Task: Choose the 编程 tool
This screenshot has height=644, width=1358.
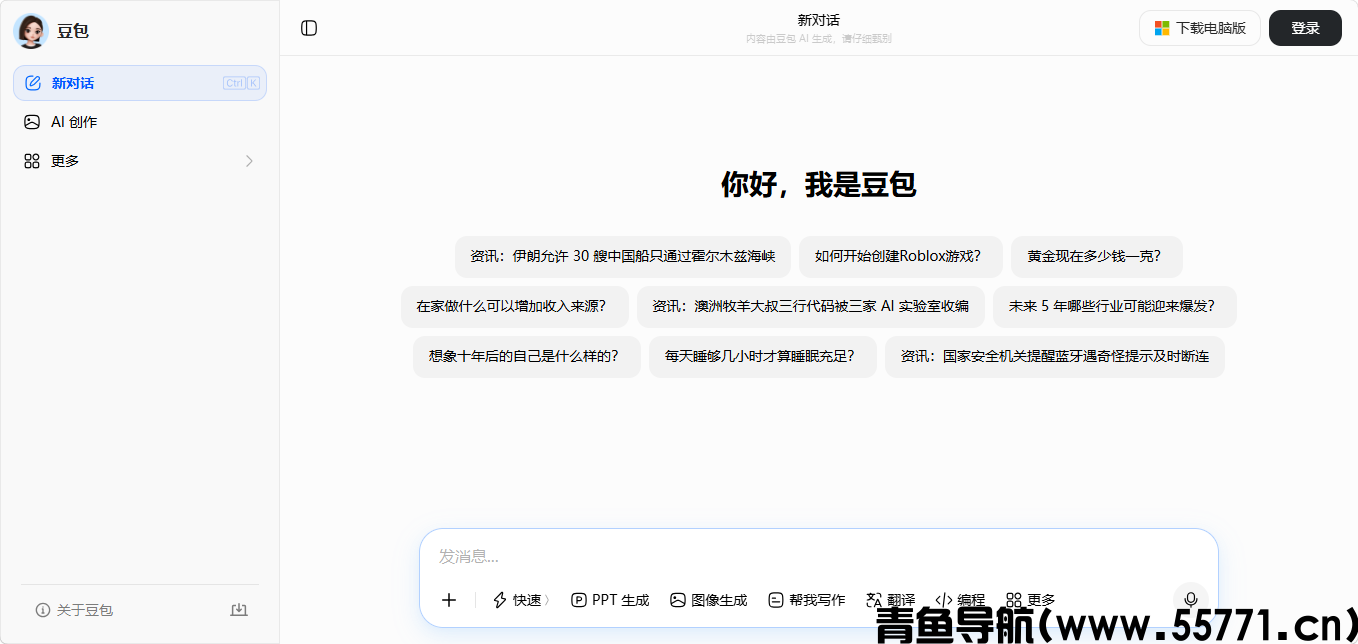Action: point(960,600)
